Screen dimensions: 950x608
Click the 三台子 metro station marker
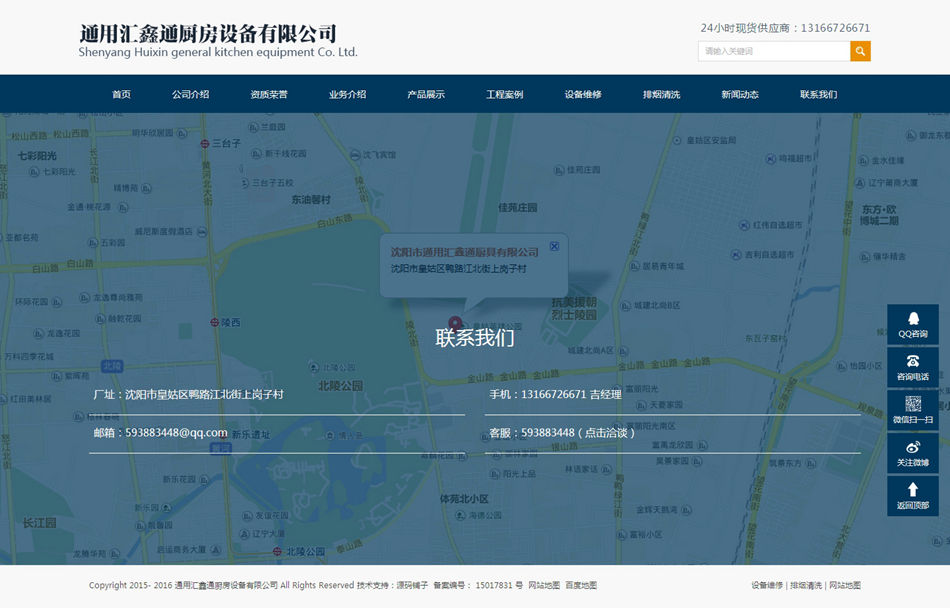tap(205, 144)
